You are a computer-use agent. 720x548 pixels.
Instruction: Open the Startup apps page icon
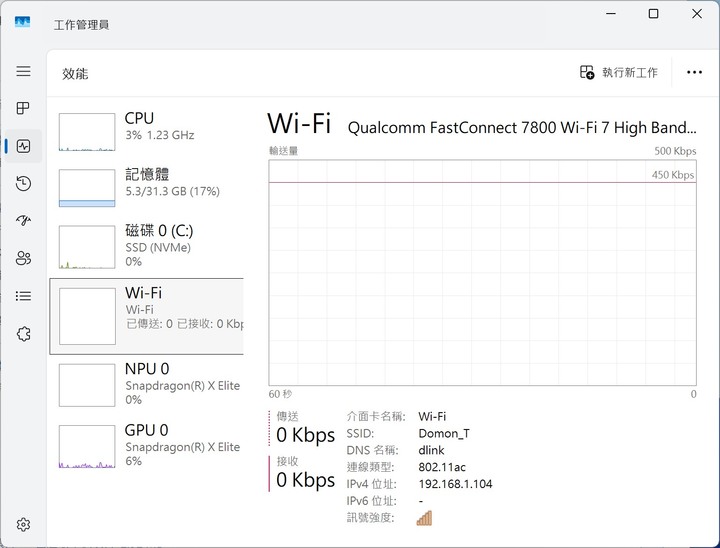click(23, 220)
